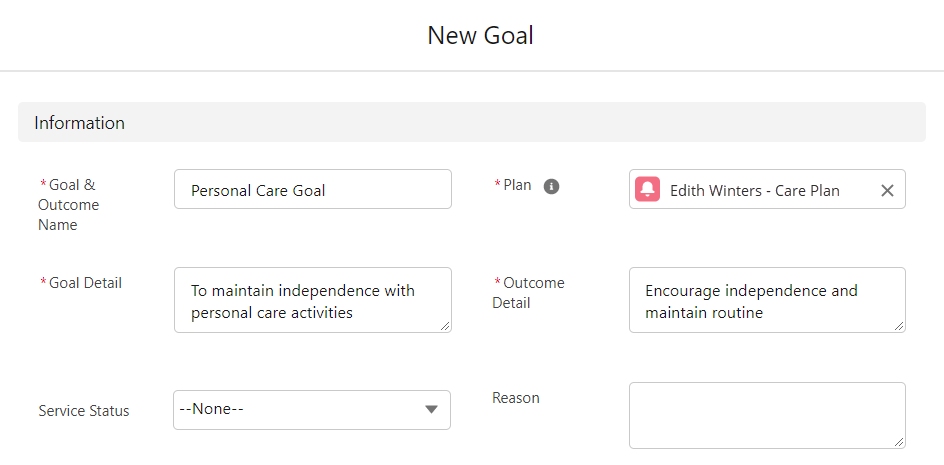This screenshot has height=465, width=944.
Task: Click Outcome Detail textarea resize handle
Action: coord(898,326)
